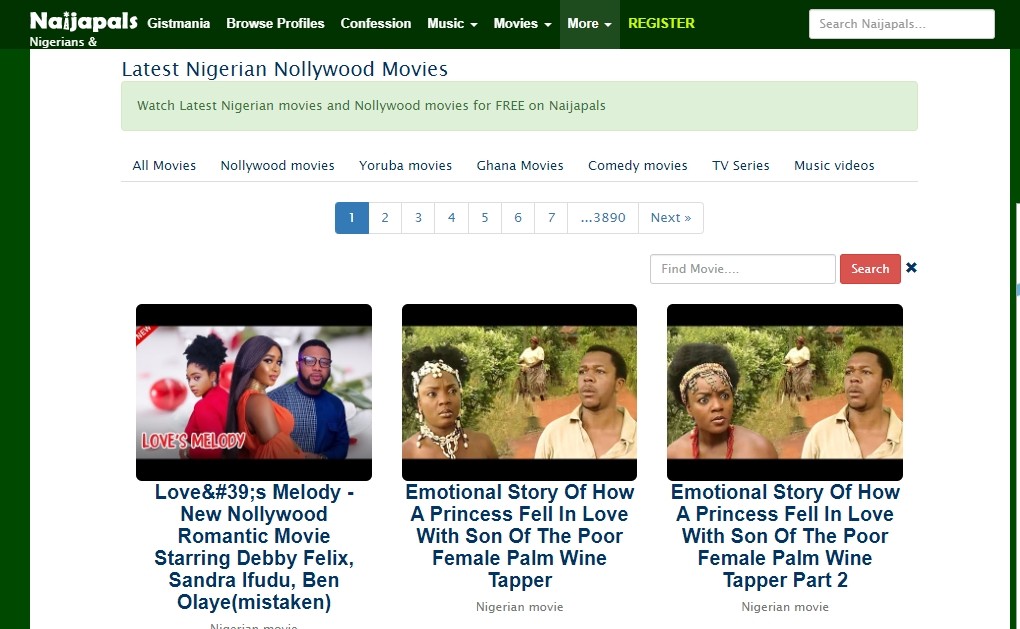Click the Watch Latest Nigerian movies banner text

[371, 105]
